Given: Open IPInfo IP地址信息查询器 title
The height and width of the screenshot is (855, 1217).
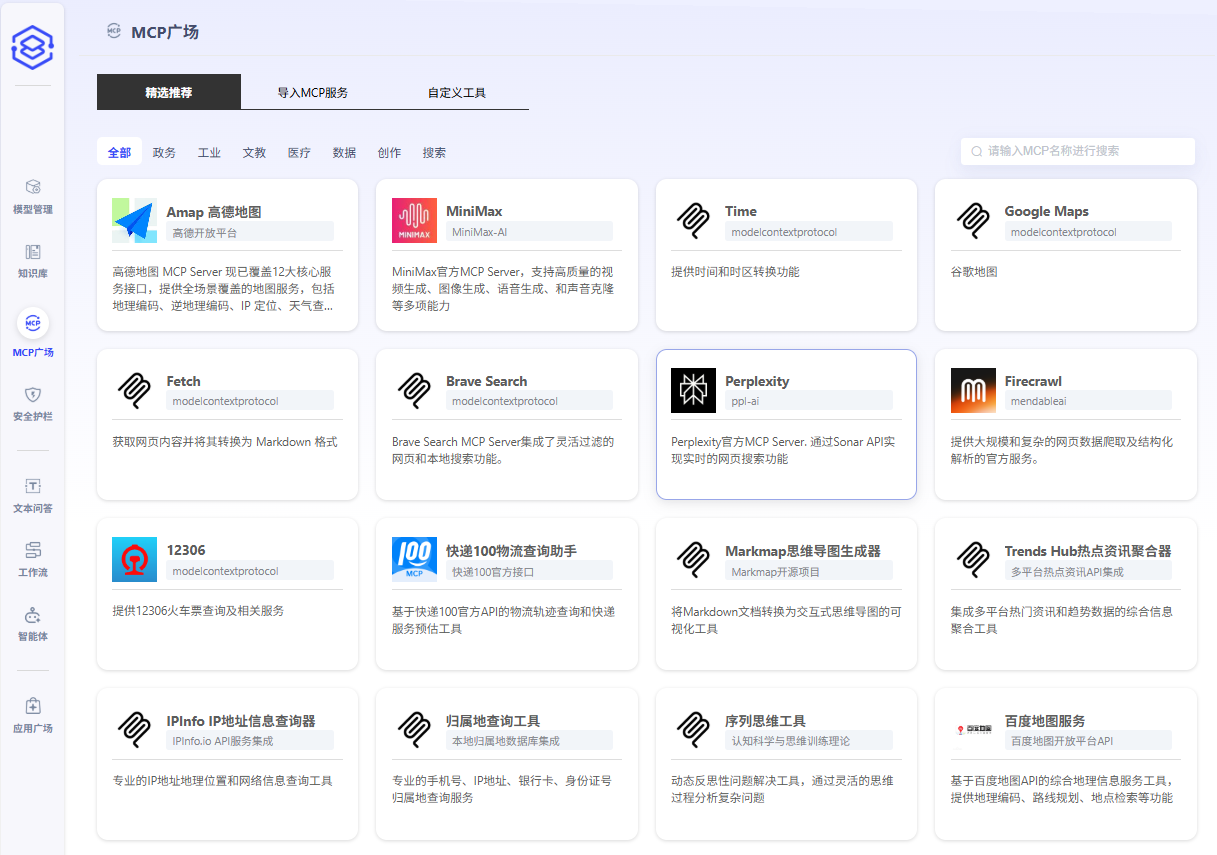Looking at the screenshot, I should (x=241, y=721).
